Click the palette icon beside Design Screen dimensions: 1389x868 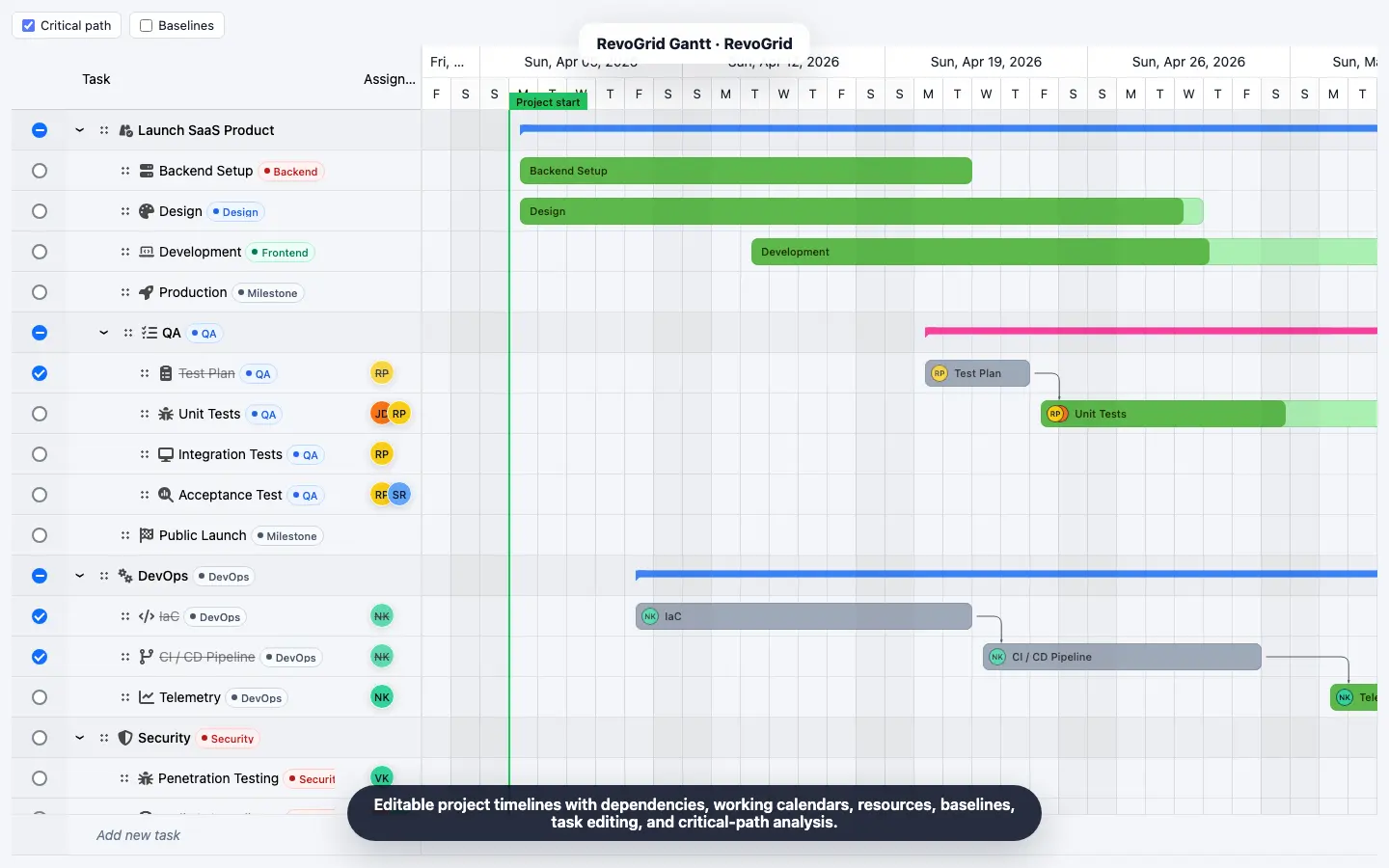coord(147,211)
